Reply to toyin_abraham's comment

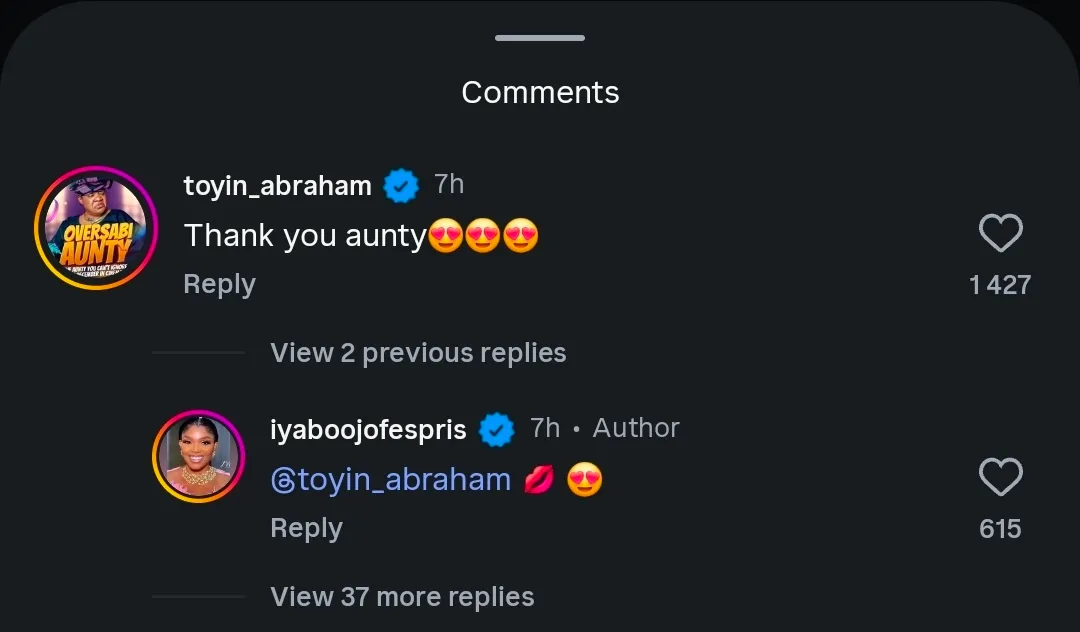tap(219, 284)
